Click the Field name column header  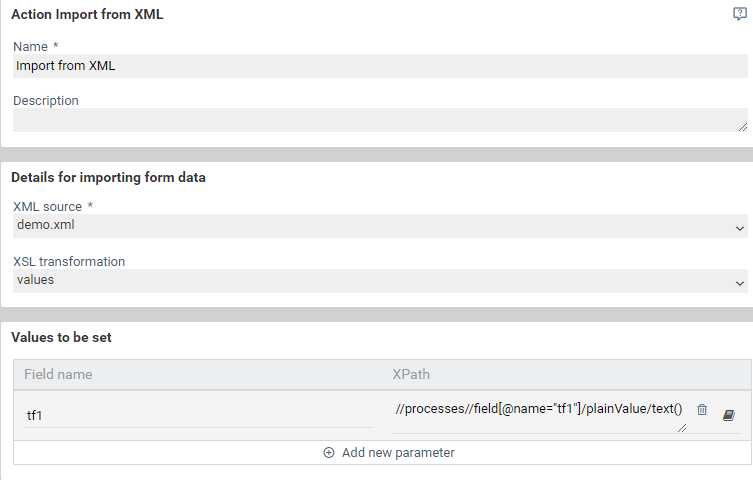click(58, 374)
